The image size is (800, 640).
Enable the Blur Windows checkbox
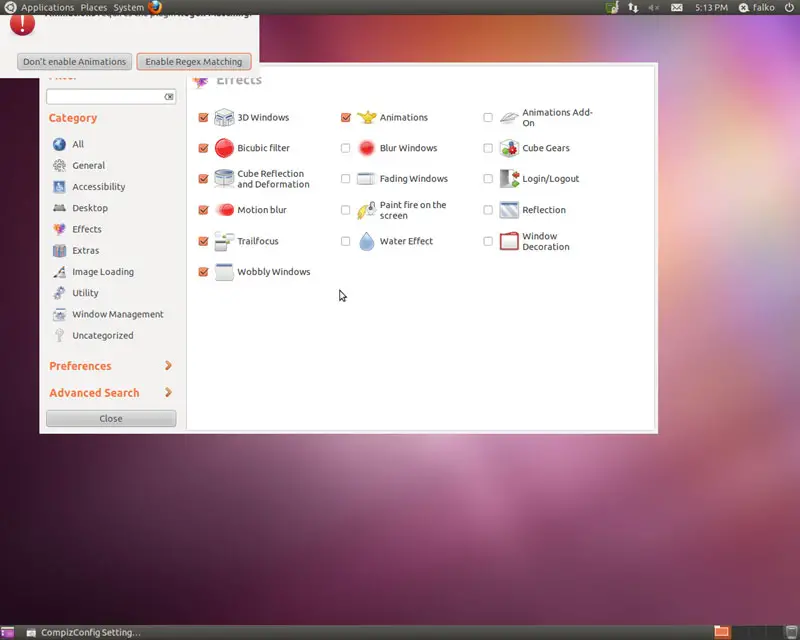(x=346, y=148)
